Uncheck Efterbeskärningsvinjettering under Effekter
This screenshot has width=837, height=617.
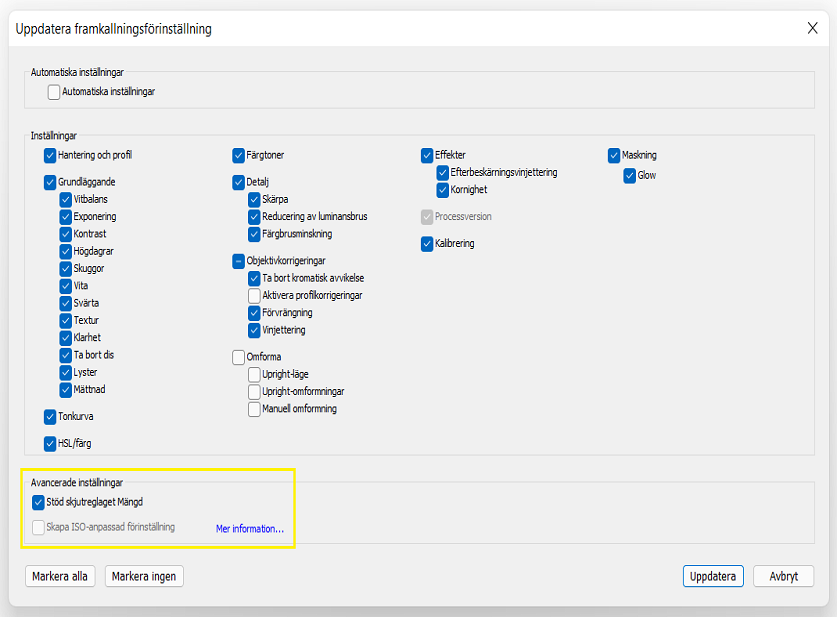point(443,173)
